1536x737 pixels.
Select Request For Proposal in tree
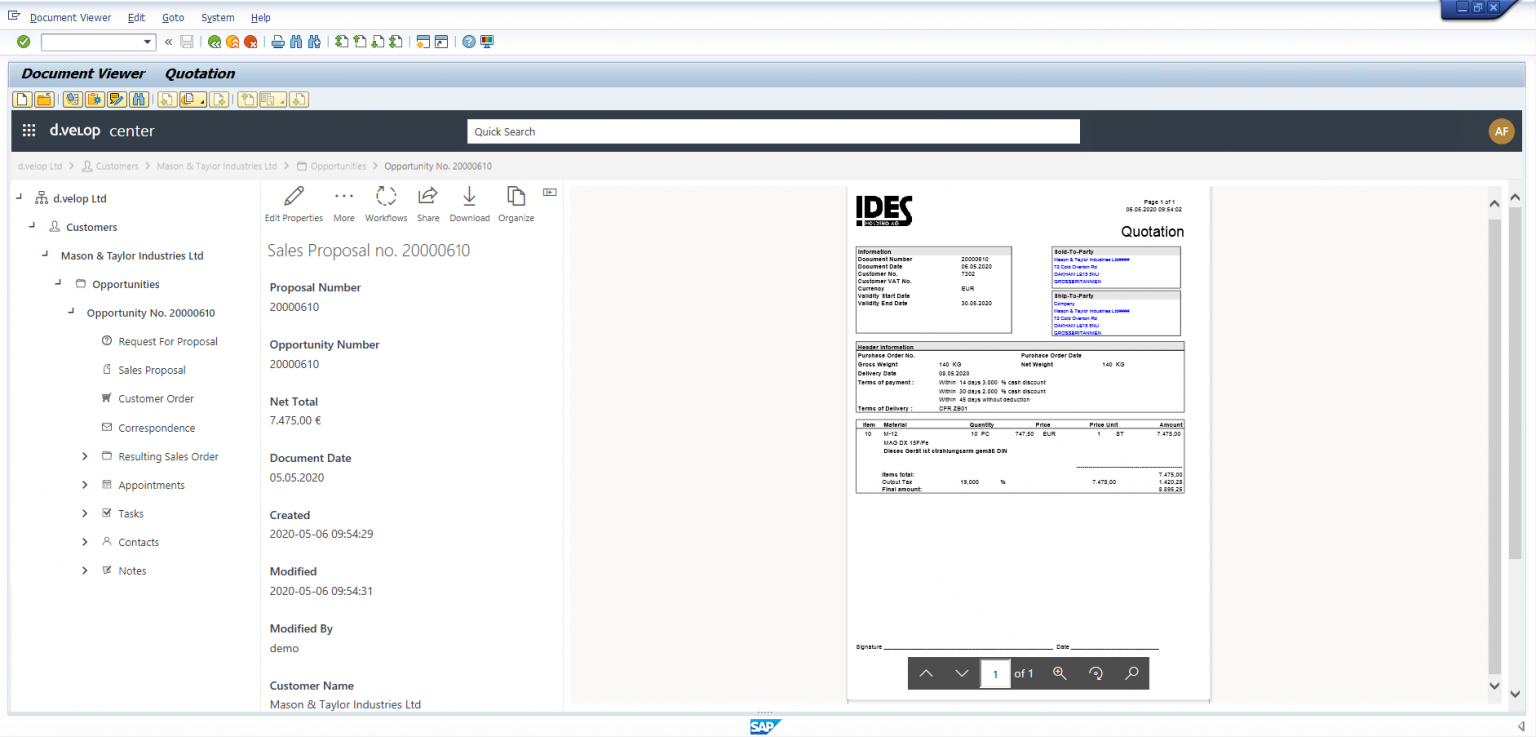coord(168,341)
